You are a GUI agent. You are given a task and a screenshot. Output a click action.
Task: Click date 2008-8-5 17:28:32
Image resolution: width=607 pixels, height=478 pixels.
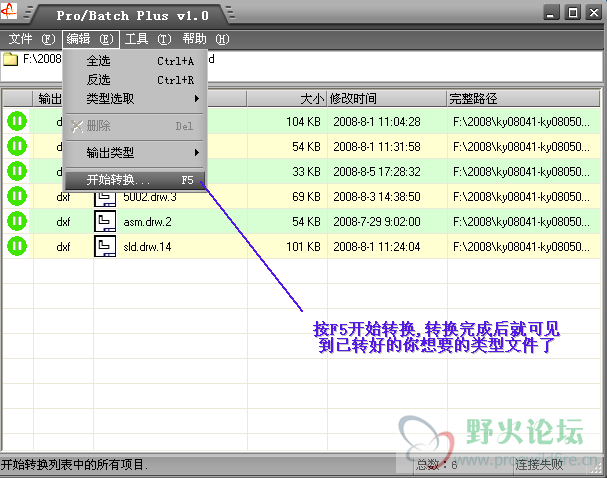tap(377, 172)
